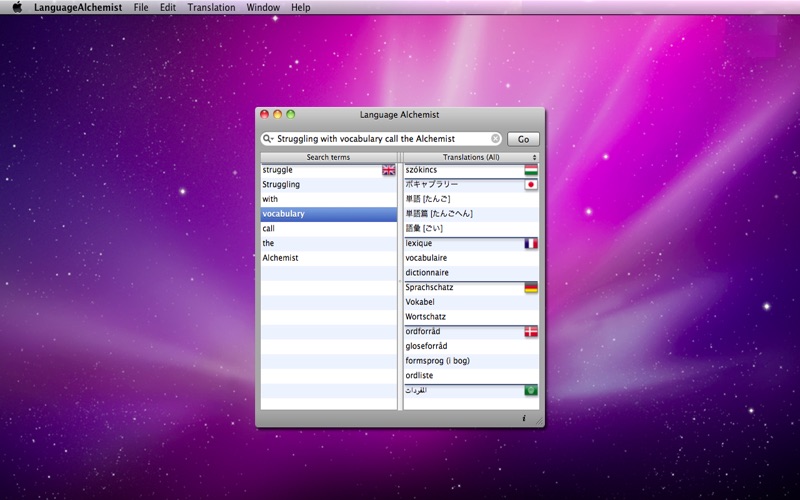The image size is (800, 500).
Task: Click the Search terms column header
Action: click(x=329, y=157)
